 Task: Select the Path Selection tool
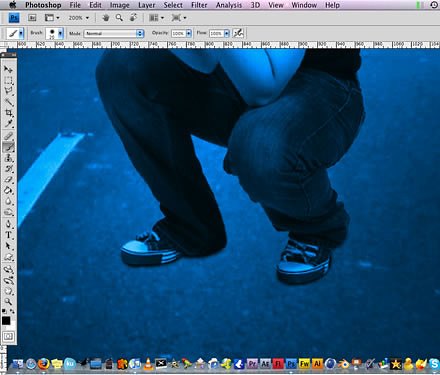pyautogui.click(x=8, y=246)
